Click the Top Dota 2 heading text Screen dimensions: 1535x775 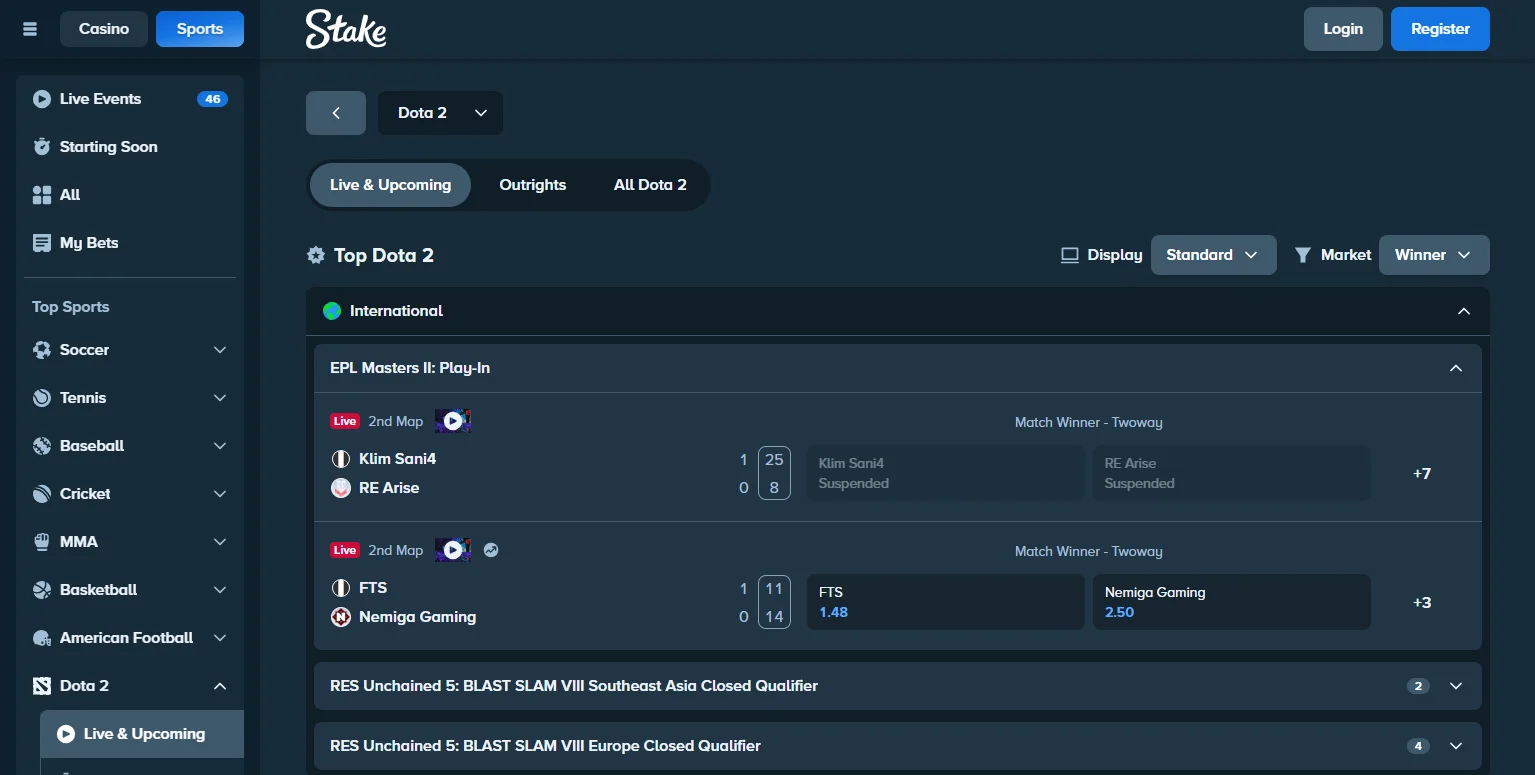click(384, 256)
